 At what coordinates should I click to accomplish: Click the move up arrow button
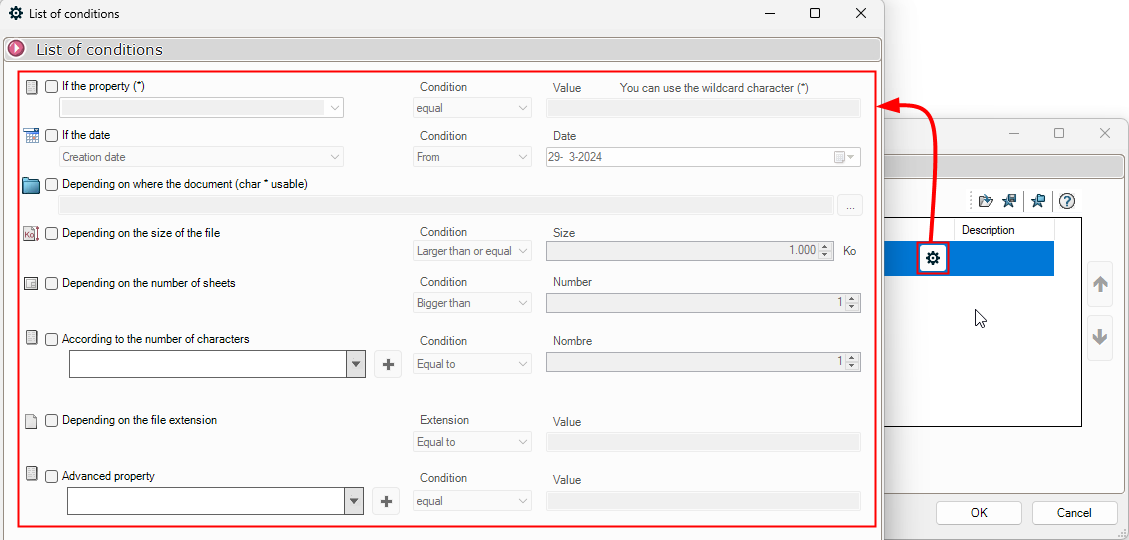pos(1099,284)
